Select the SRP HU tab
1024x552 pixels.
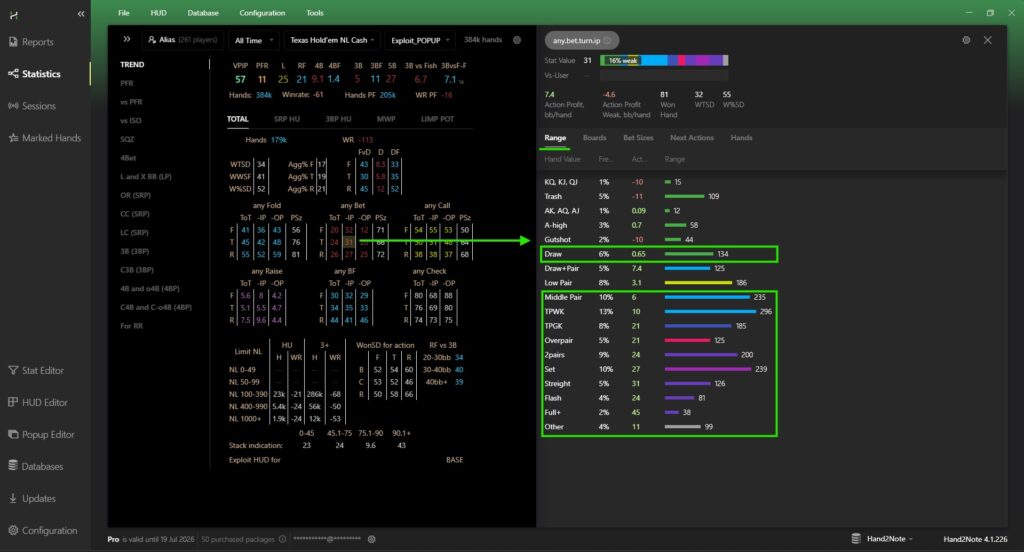[286, 119]
